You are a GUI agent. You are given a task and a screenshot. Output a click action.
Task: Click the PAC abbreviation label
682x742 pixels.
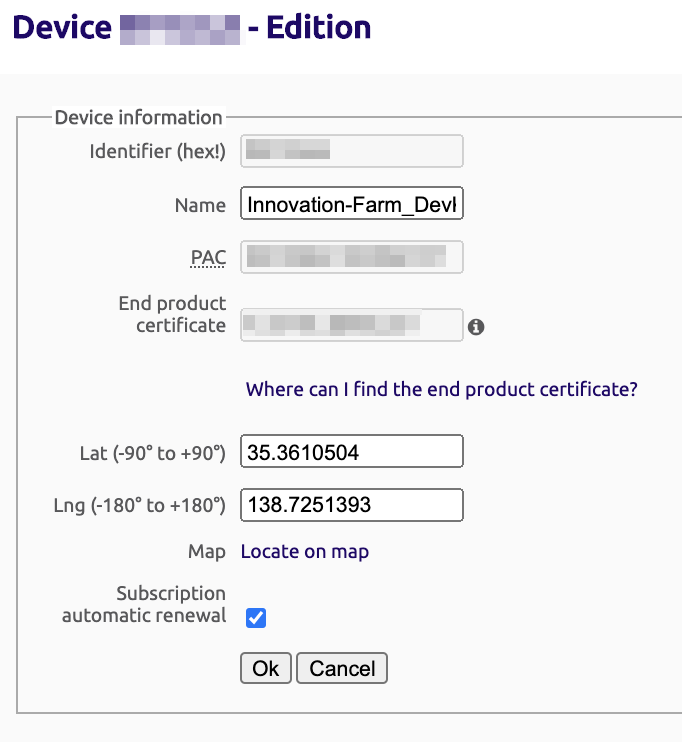208,258
